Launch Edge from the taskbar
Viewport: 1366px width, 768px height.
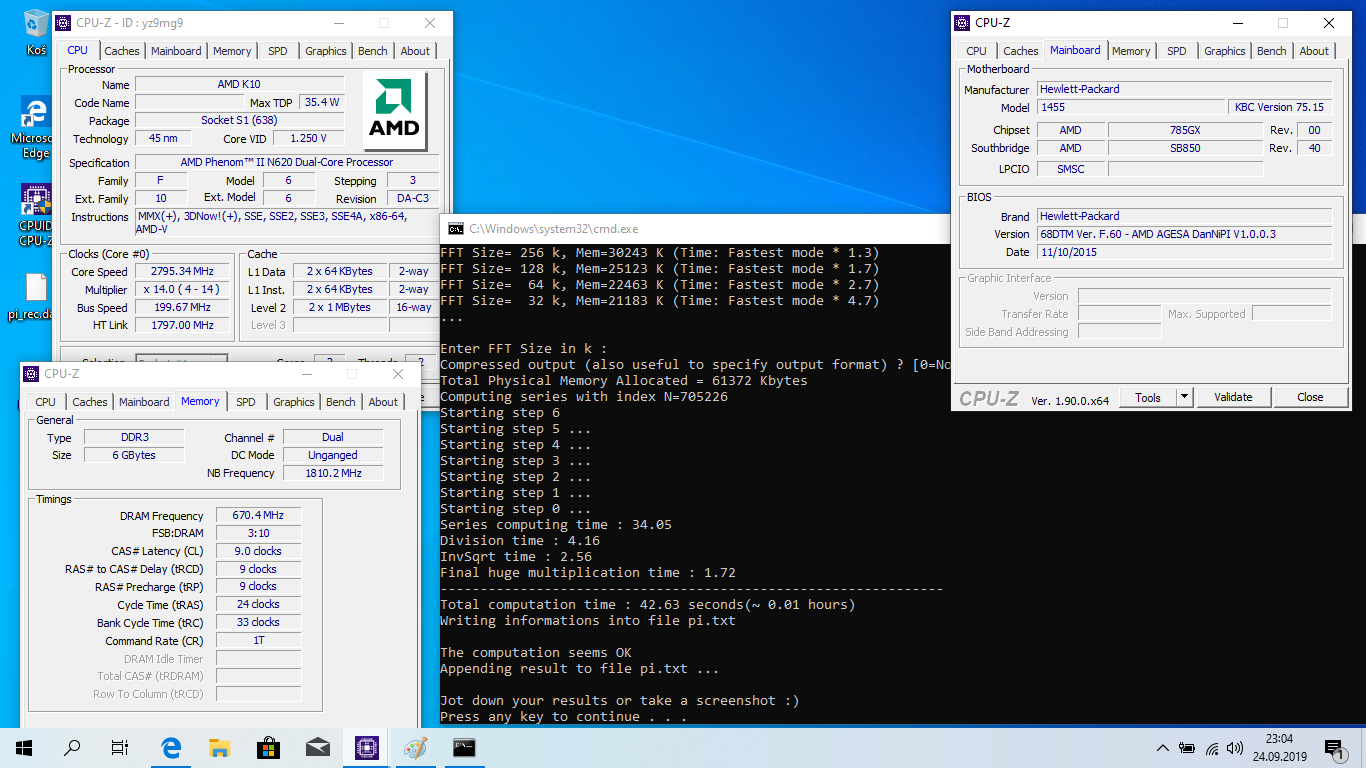coord(171,747)
